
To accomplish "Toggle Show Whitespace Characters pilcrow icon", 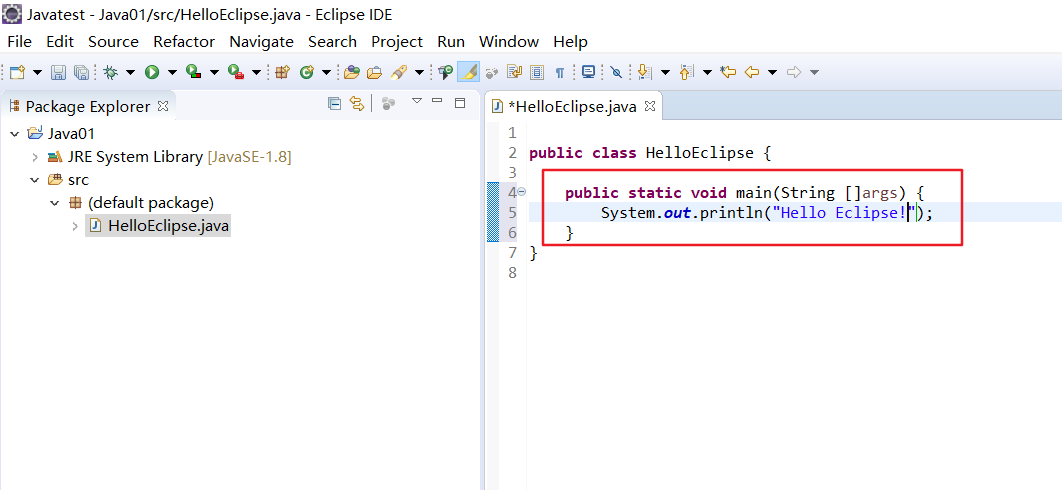I will (559, 73).
